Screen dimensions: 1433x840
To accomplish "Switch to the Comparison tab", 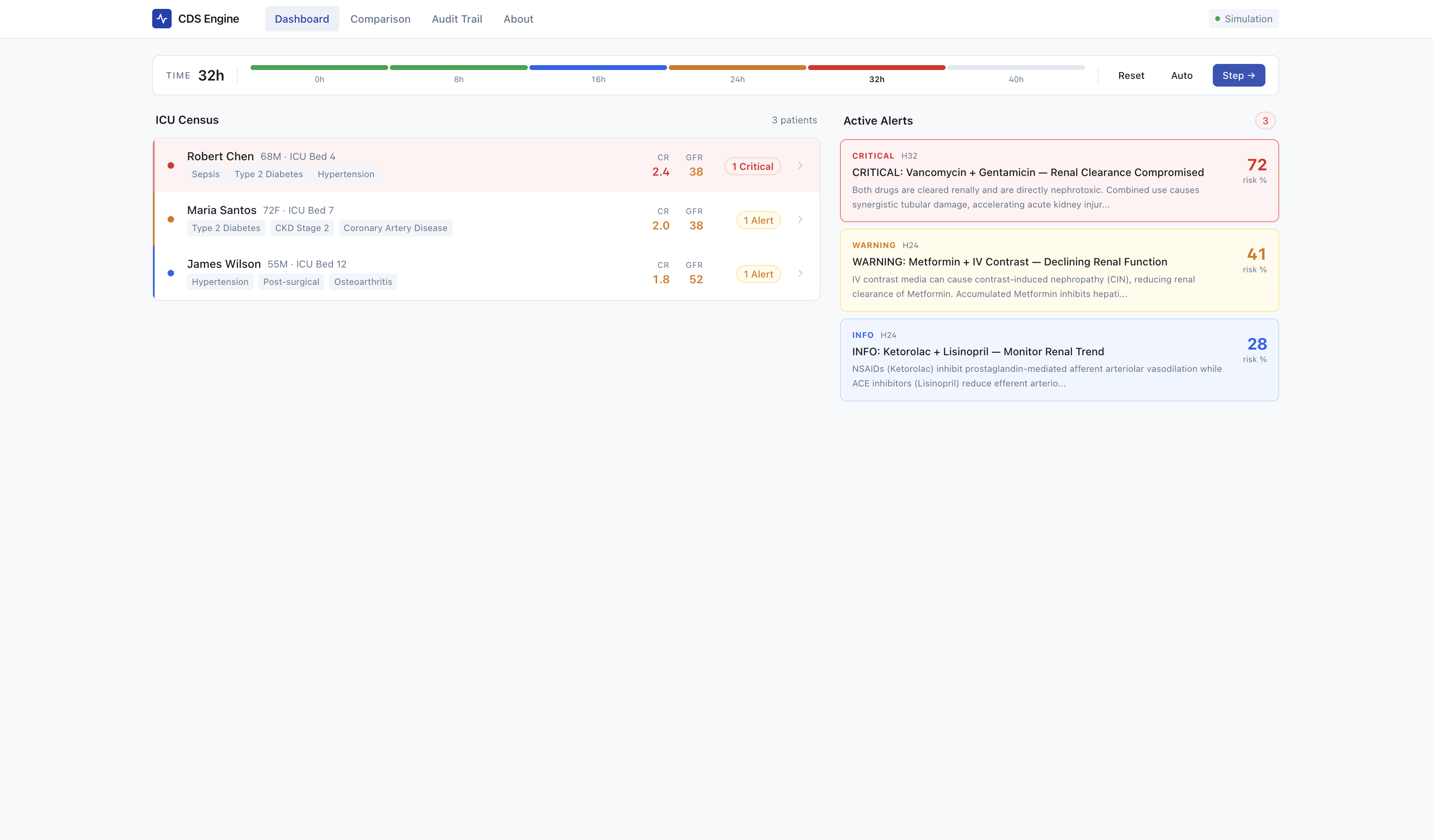I will 380,19.
